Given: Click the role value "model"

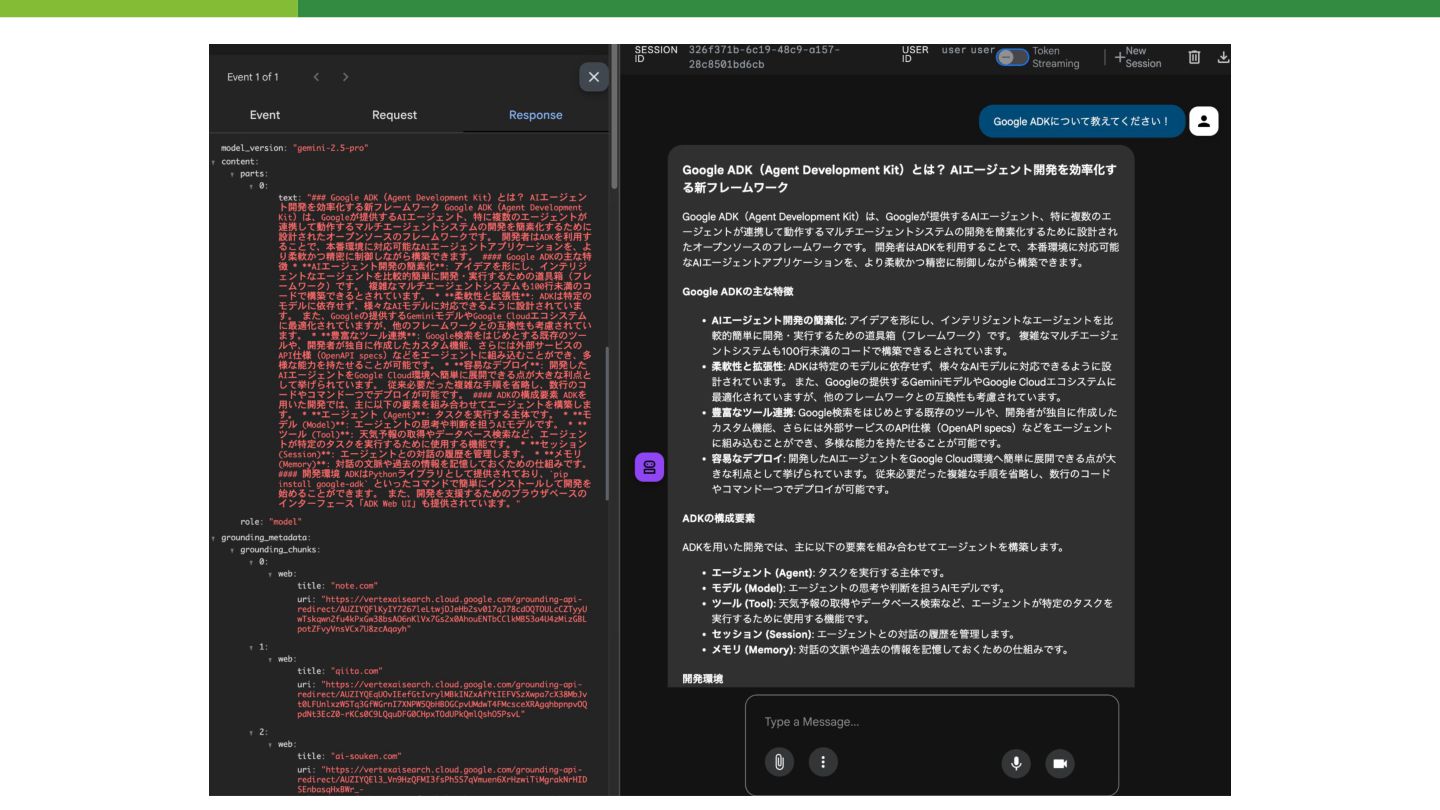Looking at the screenshot, I should 285,522.
